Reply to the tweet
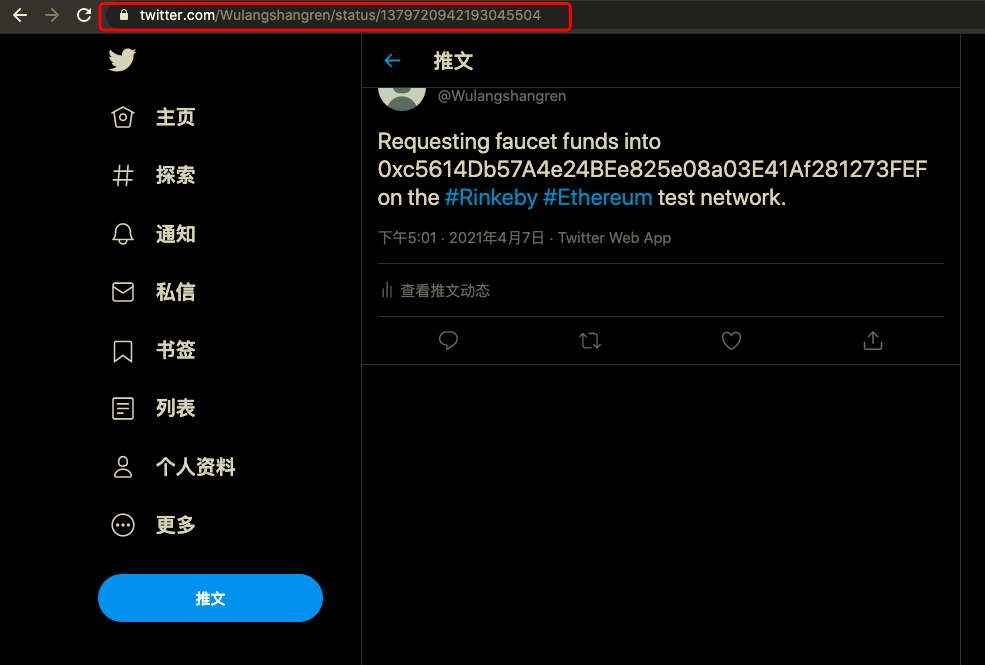The image size is (985, 665). 448,340
